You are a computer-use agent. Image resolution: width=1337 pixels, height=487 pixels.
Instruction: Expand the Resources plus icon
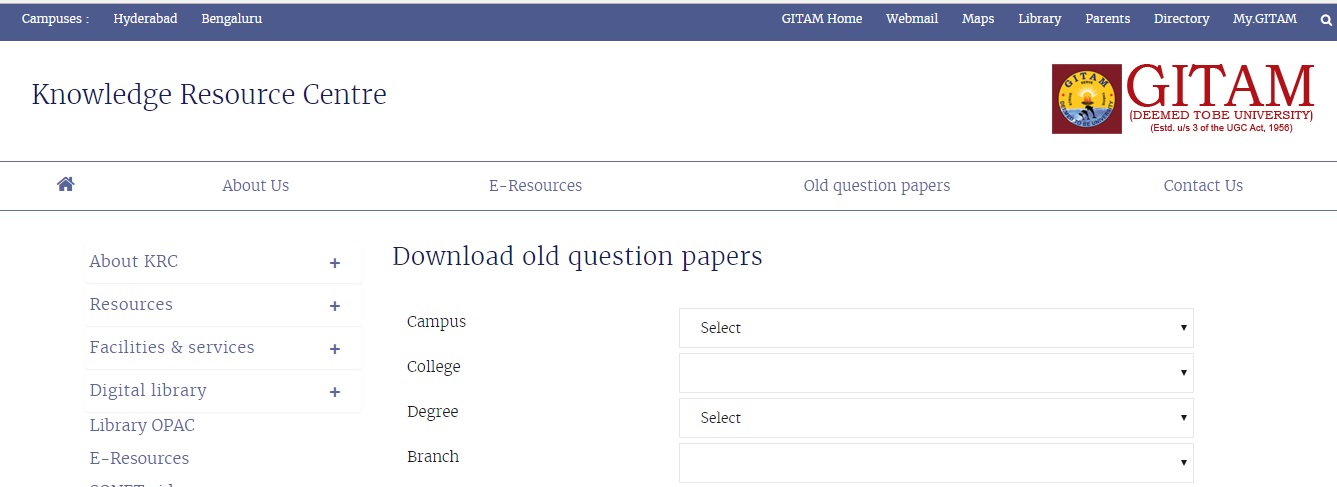coord(335,306)
